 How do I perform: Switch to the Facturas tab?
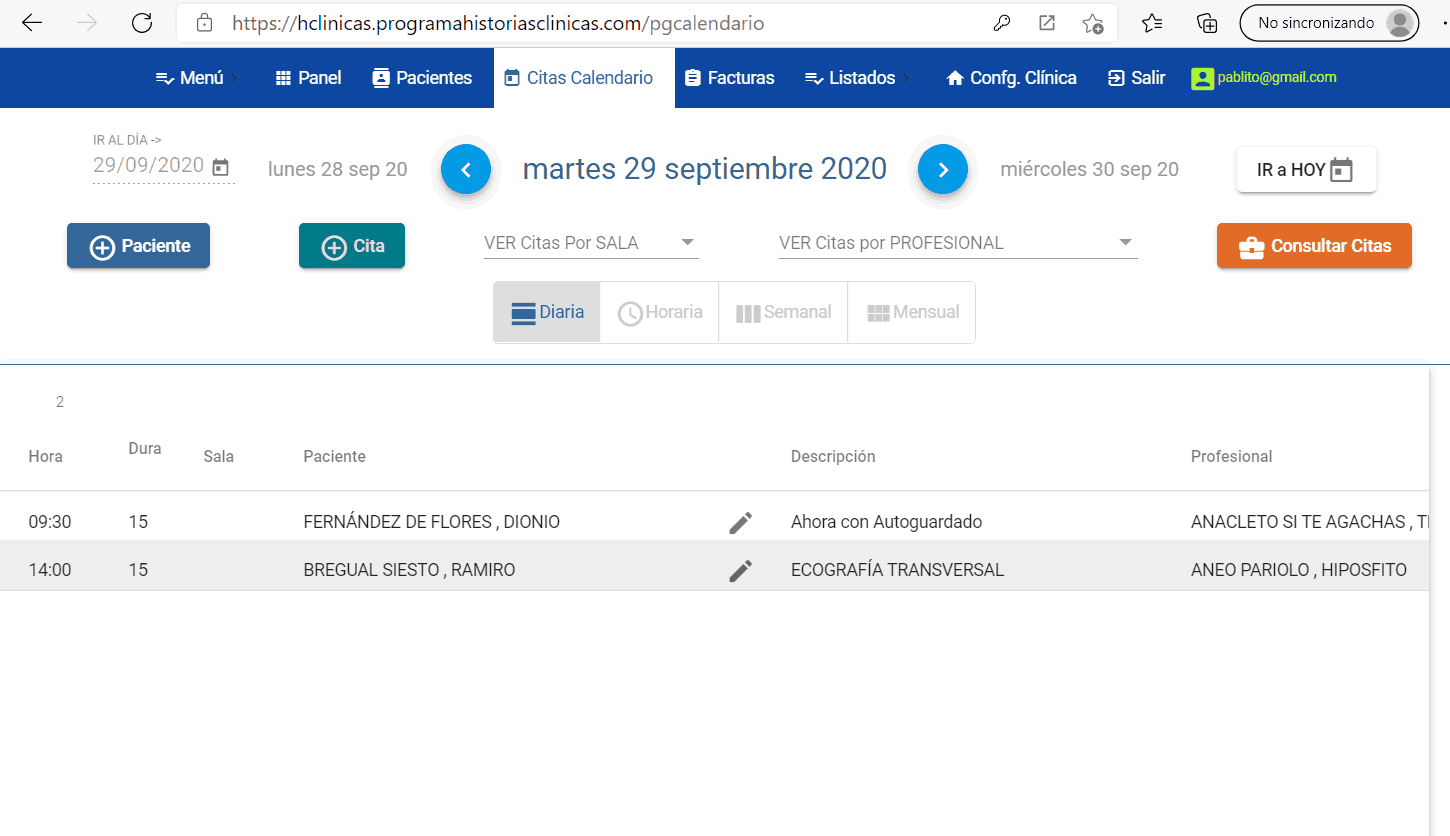click(x=729, y=77)
